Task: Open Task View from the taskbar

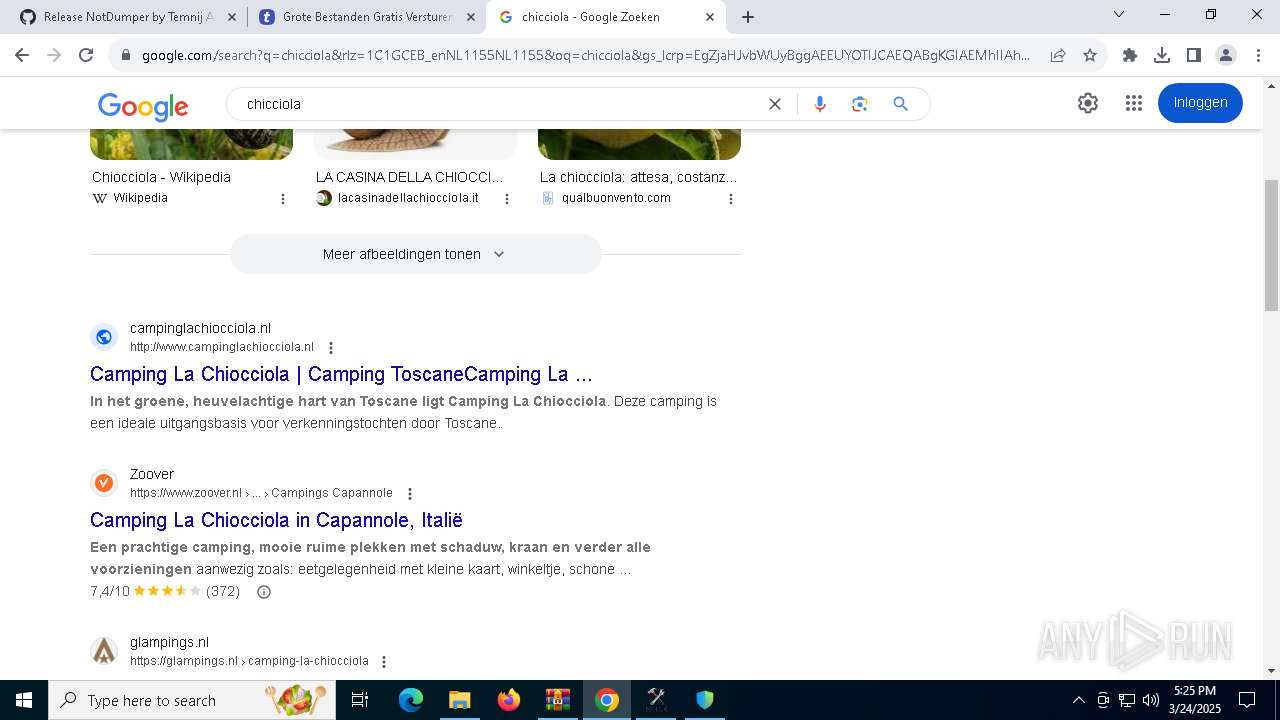Action: tap(360, 700)
